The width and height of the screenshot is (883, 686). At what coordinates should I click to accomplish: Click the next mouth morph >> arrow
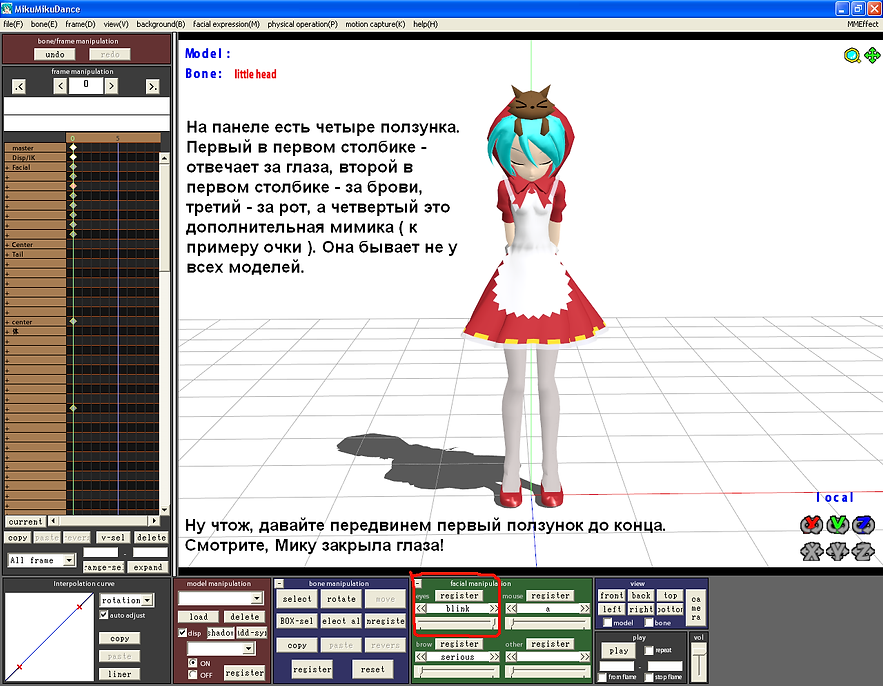click(585, 609)
